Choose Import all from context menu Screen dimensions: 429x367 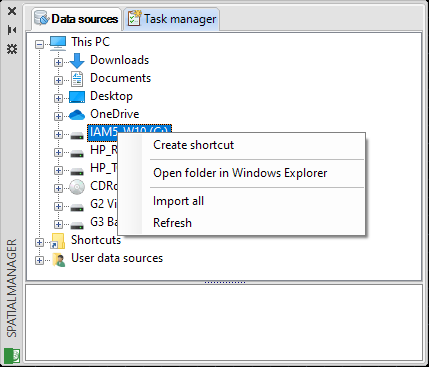click(x=241, y=201)
